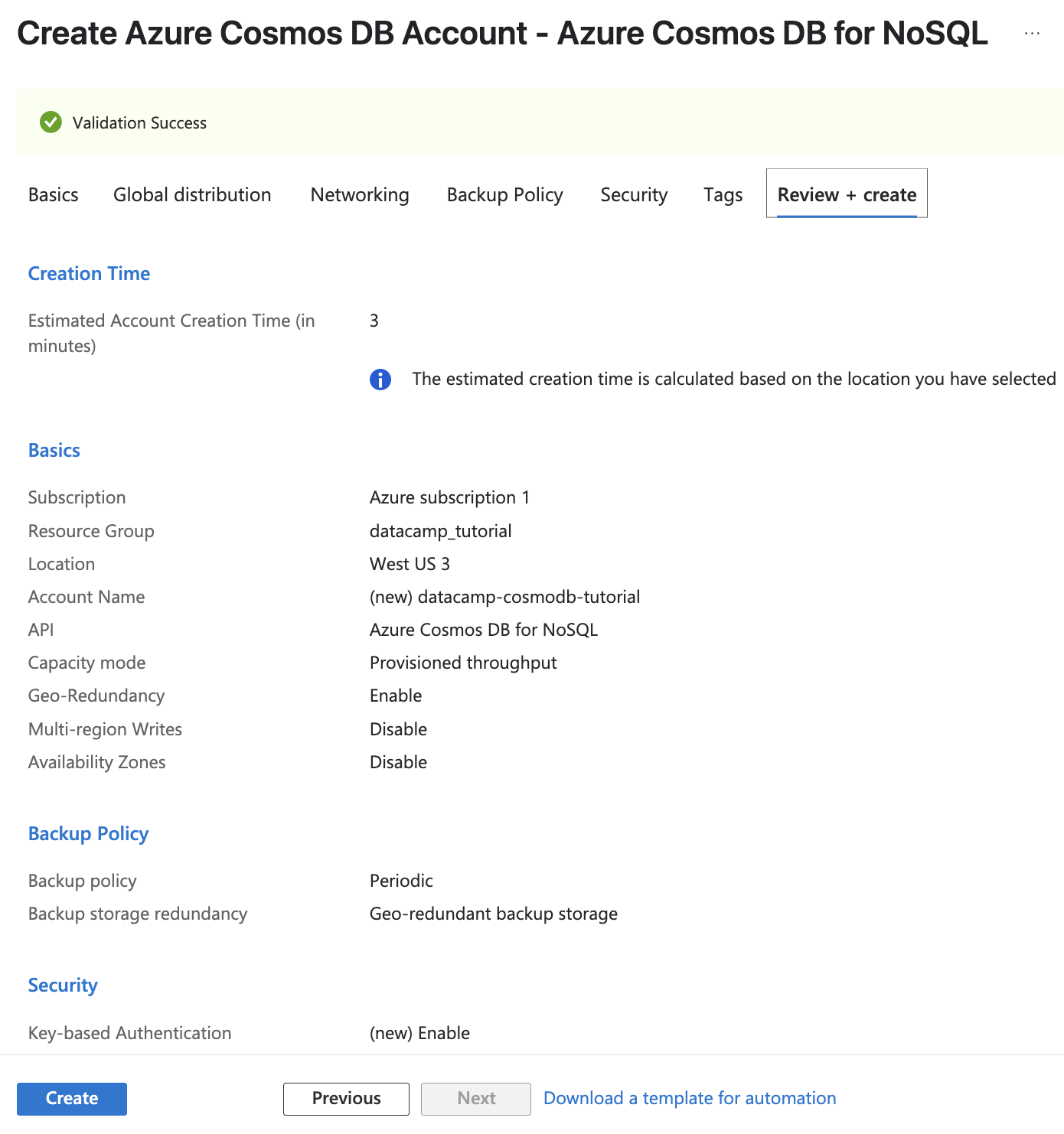Click the Create button
Viewport: 1064px width, 1134px height.
point(72,1099)
